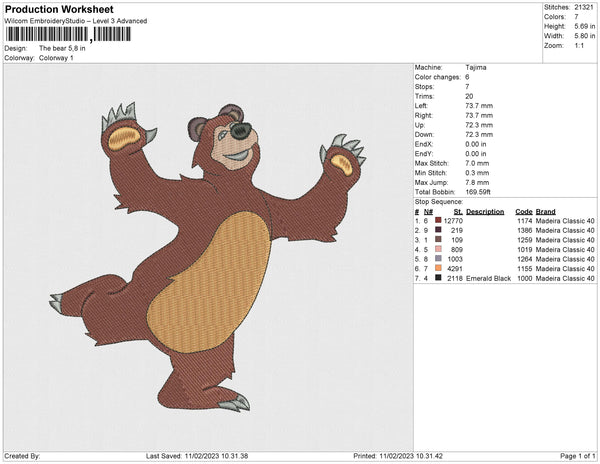
Task: Click the Total Bobbin value '169.59ft'
Action: (x=478, y=192)
